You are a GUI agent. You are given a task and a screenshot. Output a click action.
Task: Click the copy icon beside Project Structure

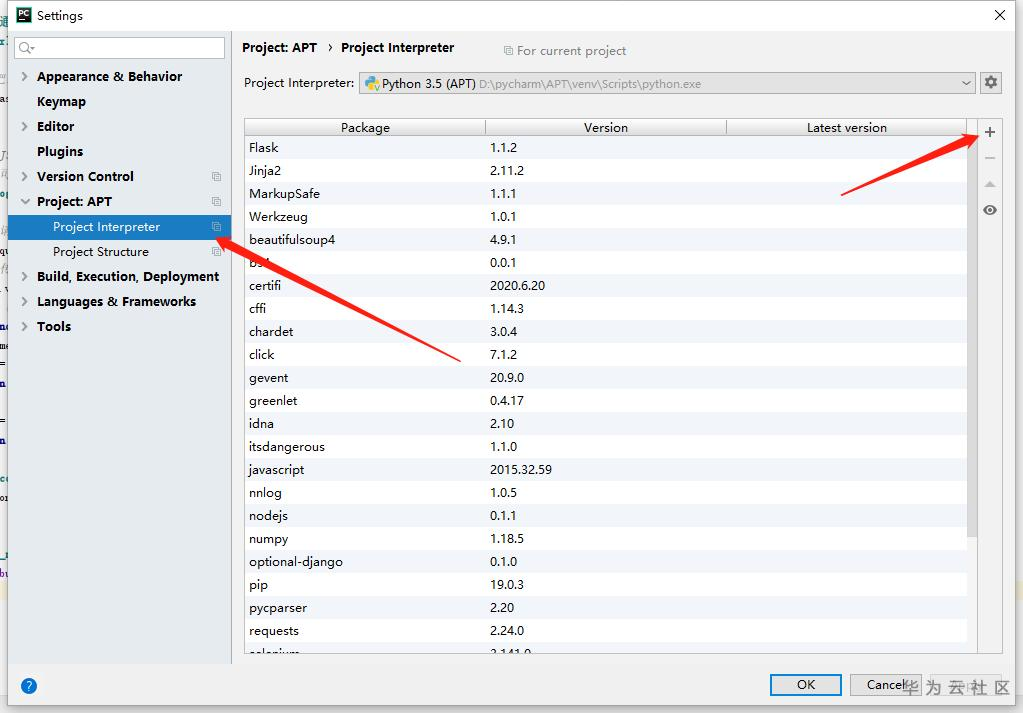coord(216,252)
